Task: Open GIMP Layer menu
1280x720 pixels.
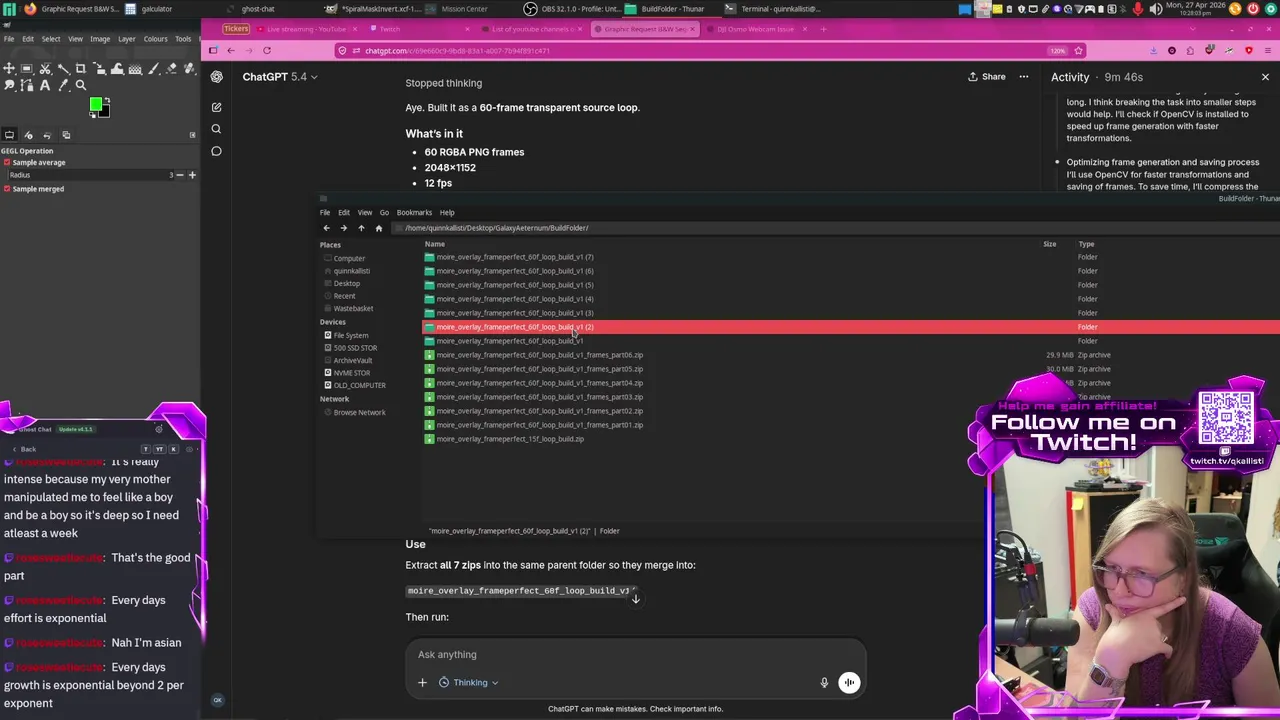Action: click(126, 39)
